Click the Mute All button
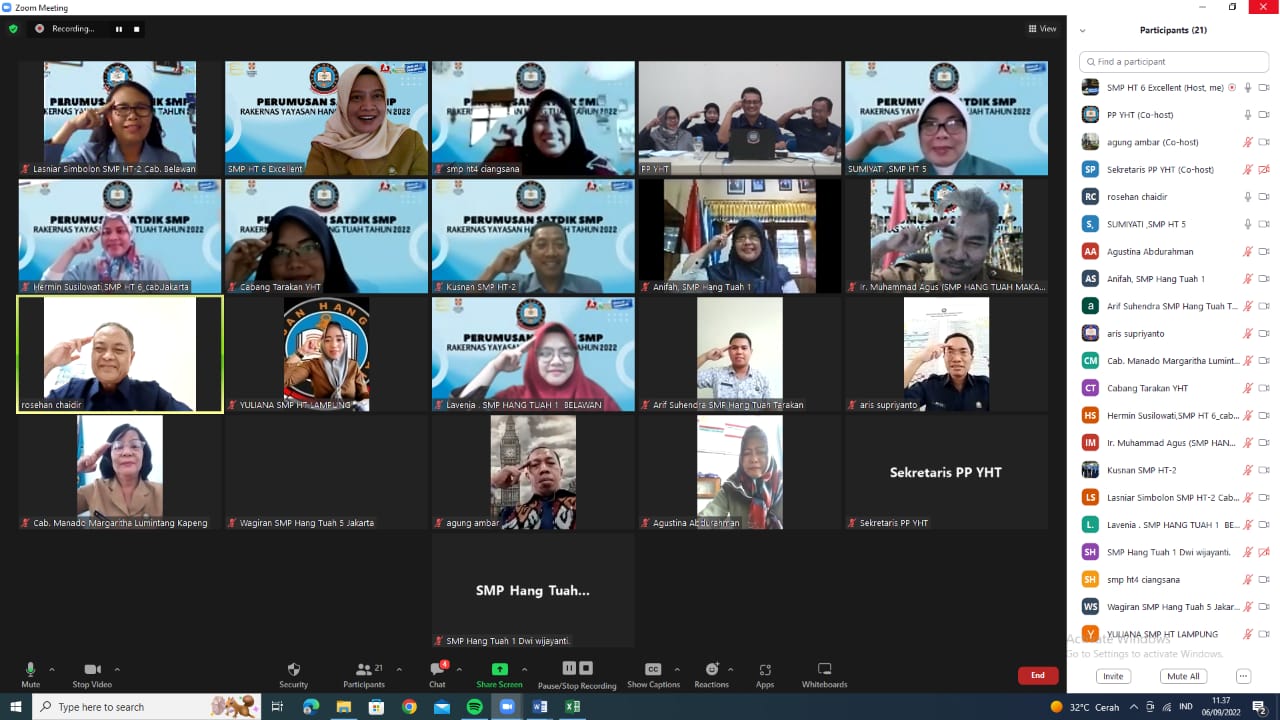Viewport: 1280px width, 720px height. point(1183,676)
